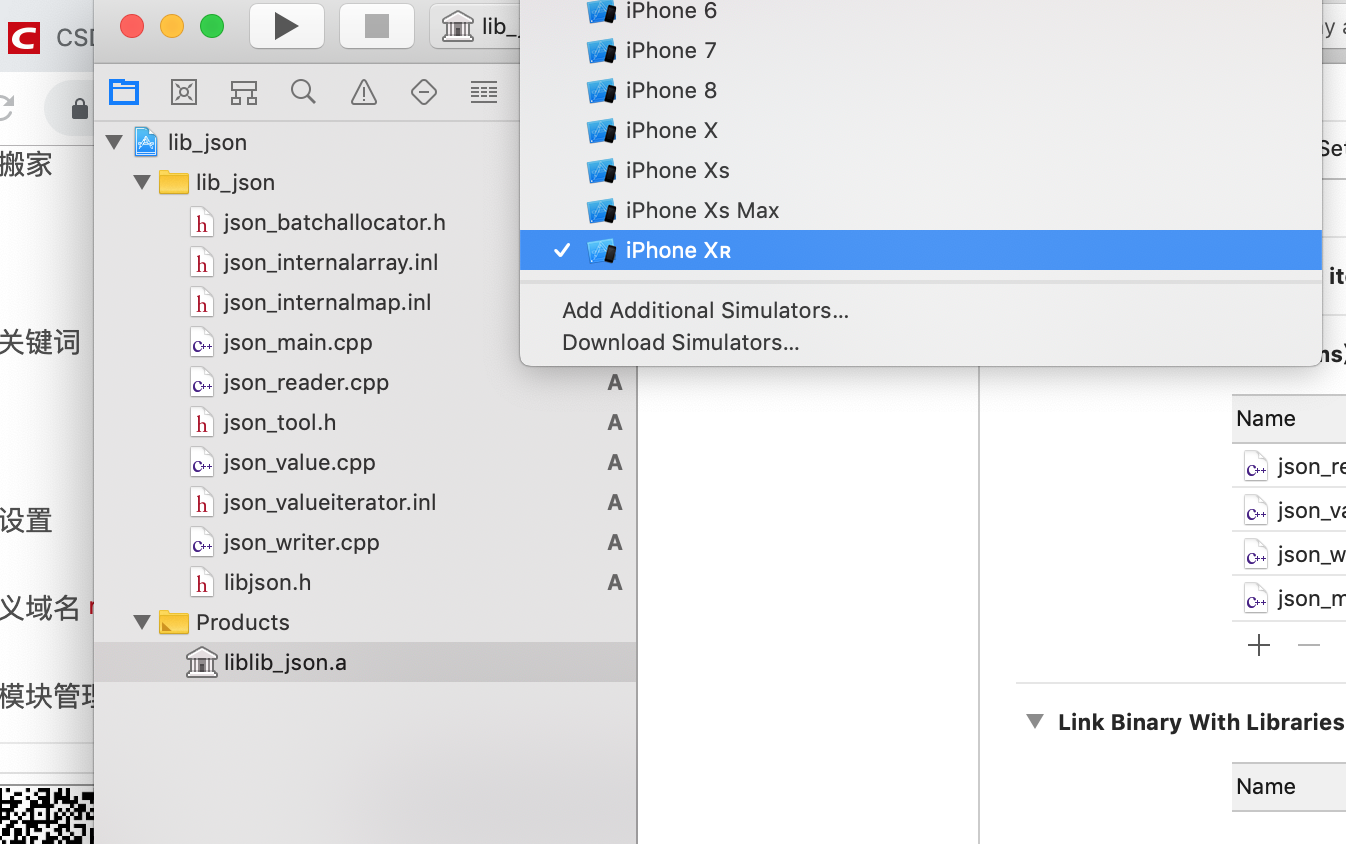
Task: Click the CSDN logo in browser window
Action: [23, 39]
